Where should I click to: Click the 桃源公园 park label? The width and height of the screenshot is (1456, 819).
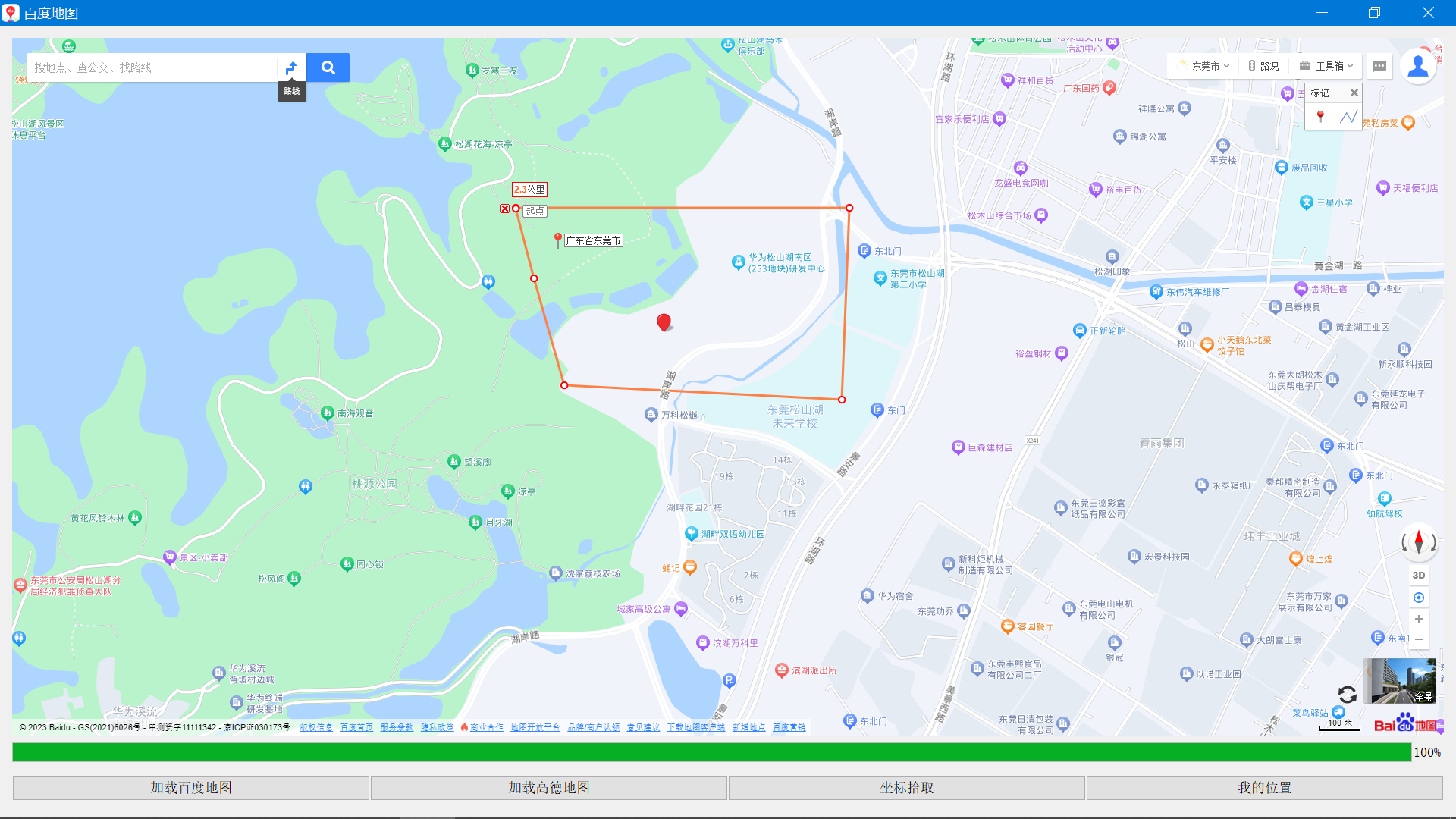click(375, 484)
